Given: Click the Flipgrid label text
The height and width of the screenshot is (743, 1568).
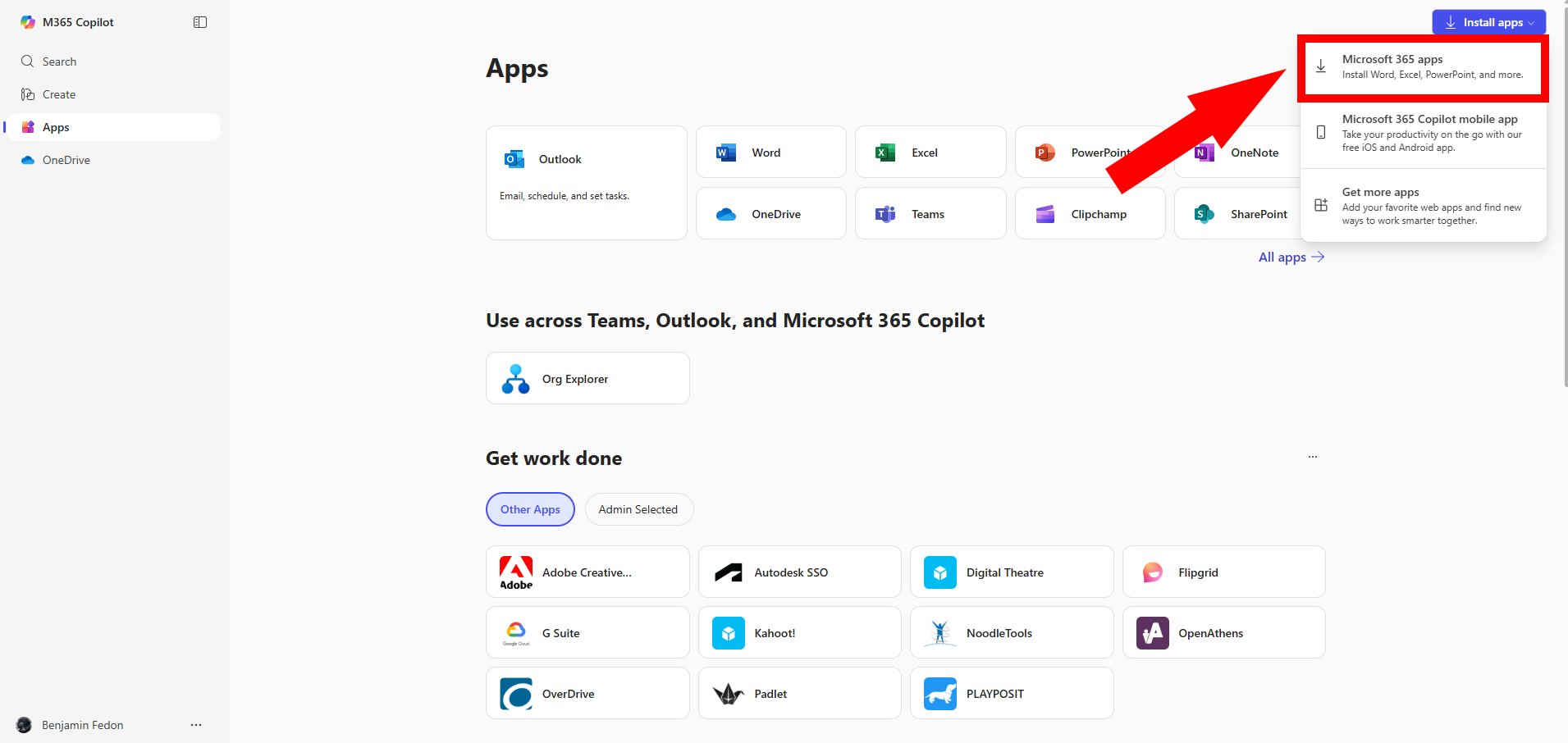Looking at the screenshot, I should pyautogui.click(x=1198, y=572).
